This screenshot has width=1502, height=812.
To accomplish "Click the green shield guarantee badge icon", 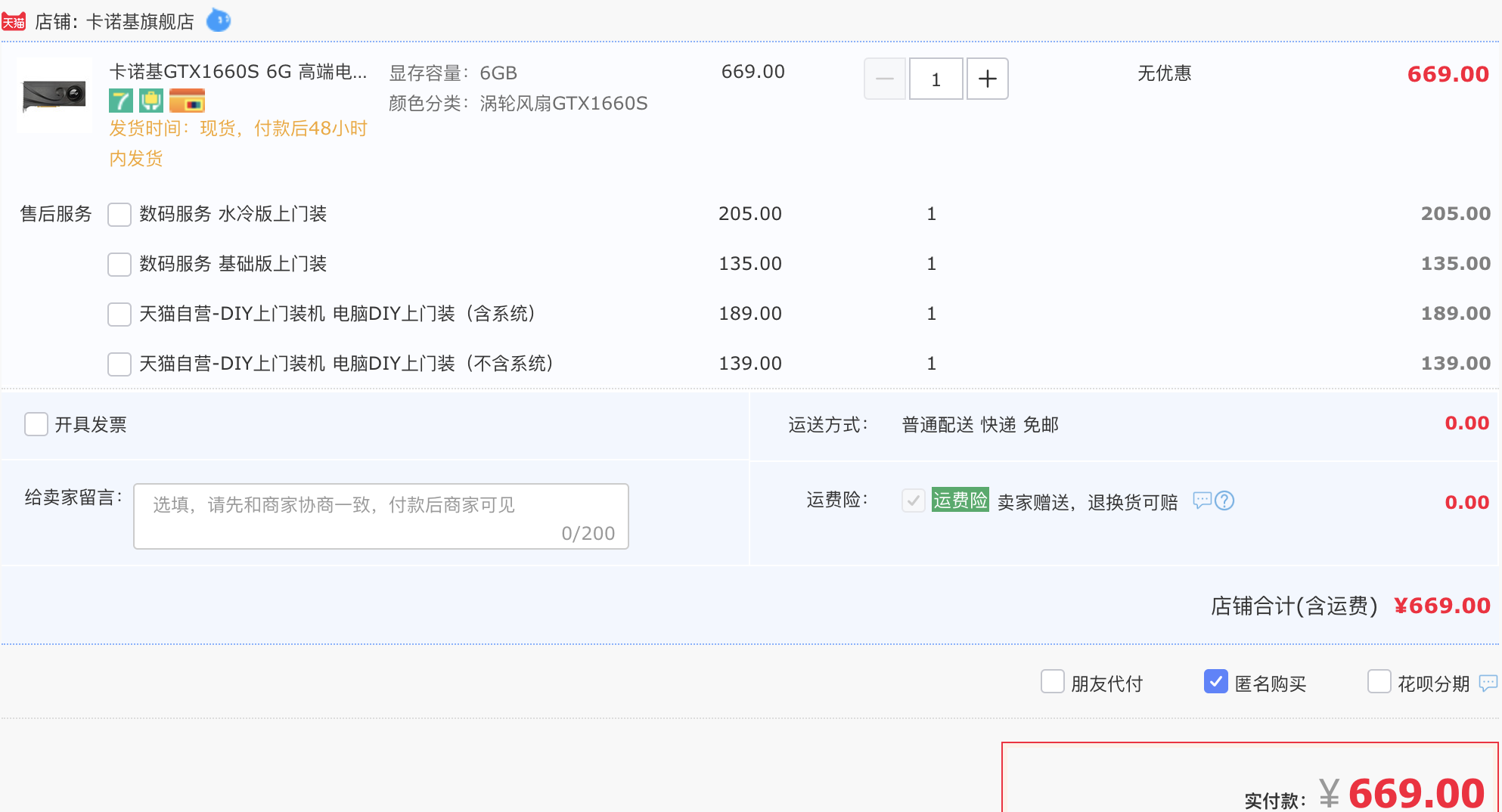I will [x=151, y=101].
